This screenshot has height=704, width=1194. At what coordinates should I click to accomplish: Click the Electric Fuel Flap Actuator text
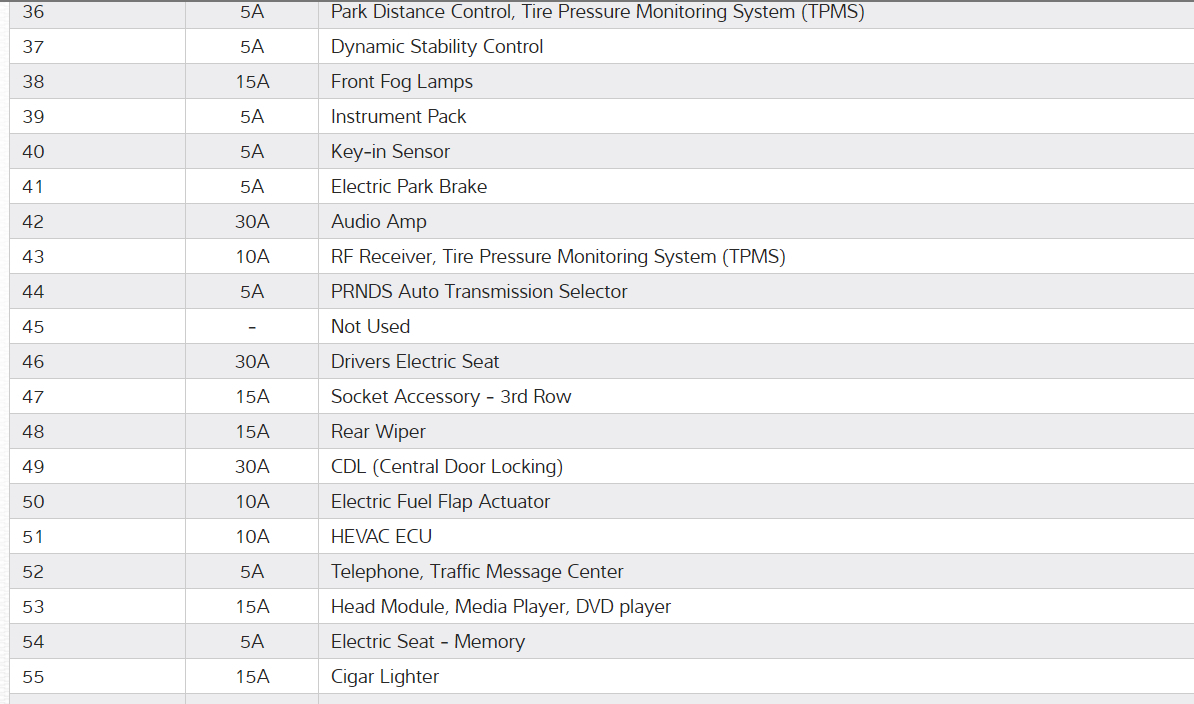[441, 502]
